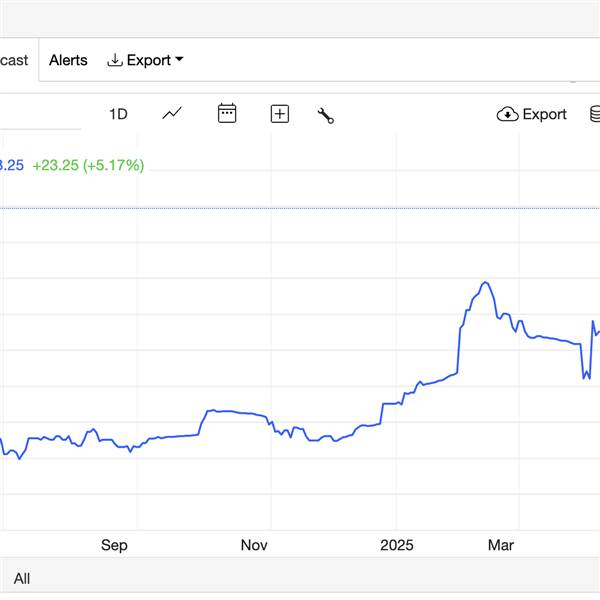Image resolution: width=600 pixels, height=600 pixels.
Task: Open the Alerts tab
Action: (x=68, y=60)
